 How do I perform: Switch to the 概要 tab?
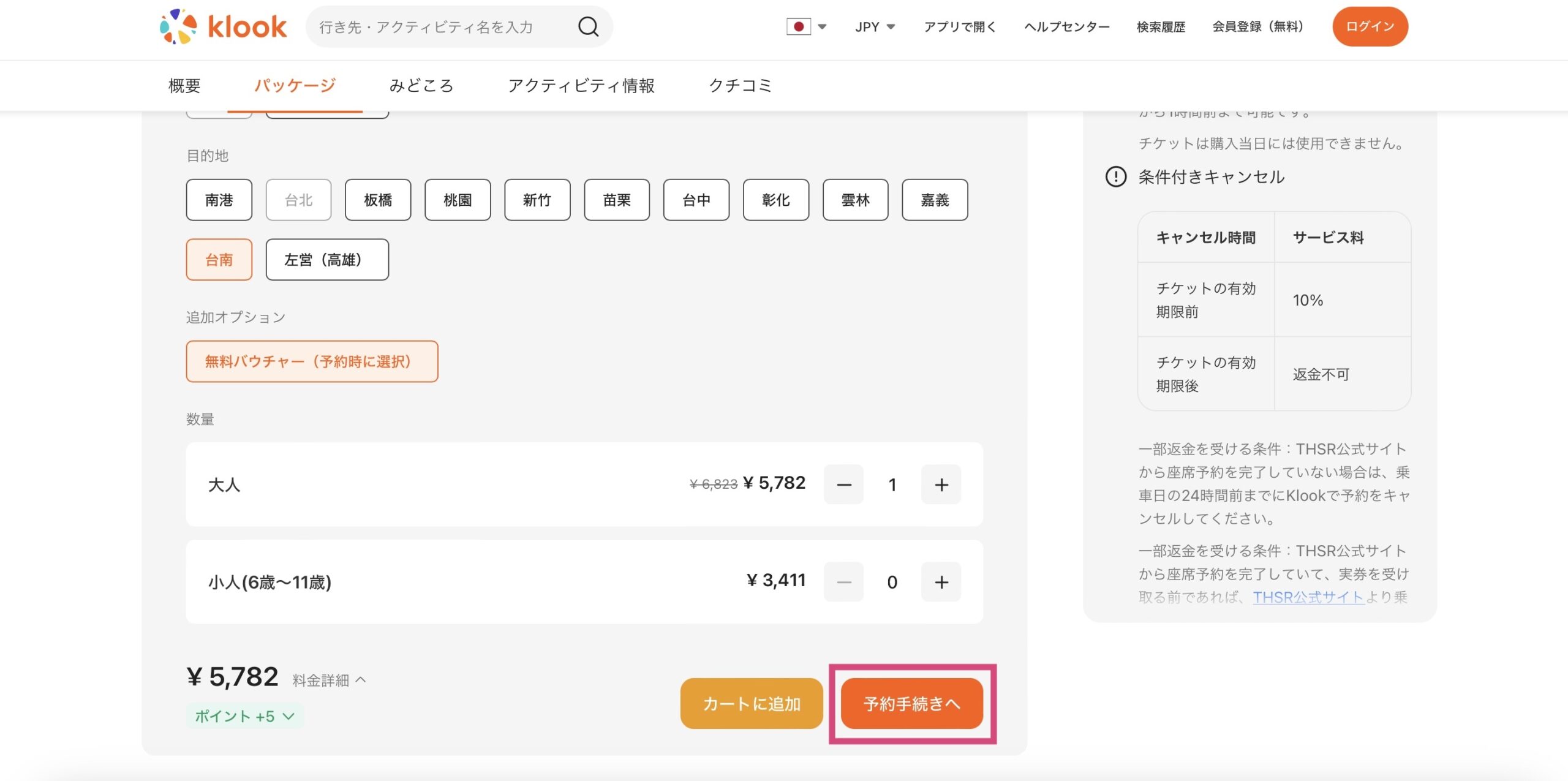point(184,85)
